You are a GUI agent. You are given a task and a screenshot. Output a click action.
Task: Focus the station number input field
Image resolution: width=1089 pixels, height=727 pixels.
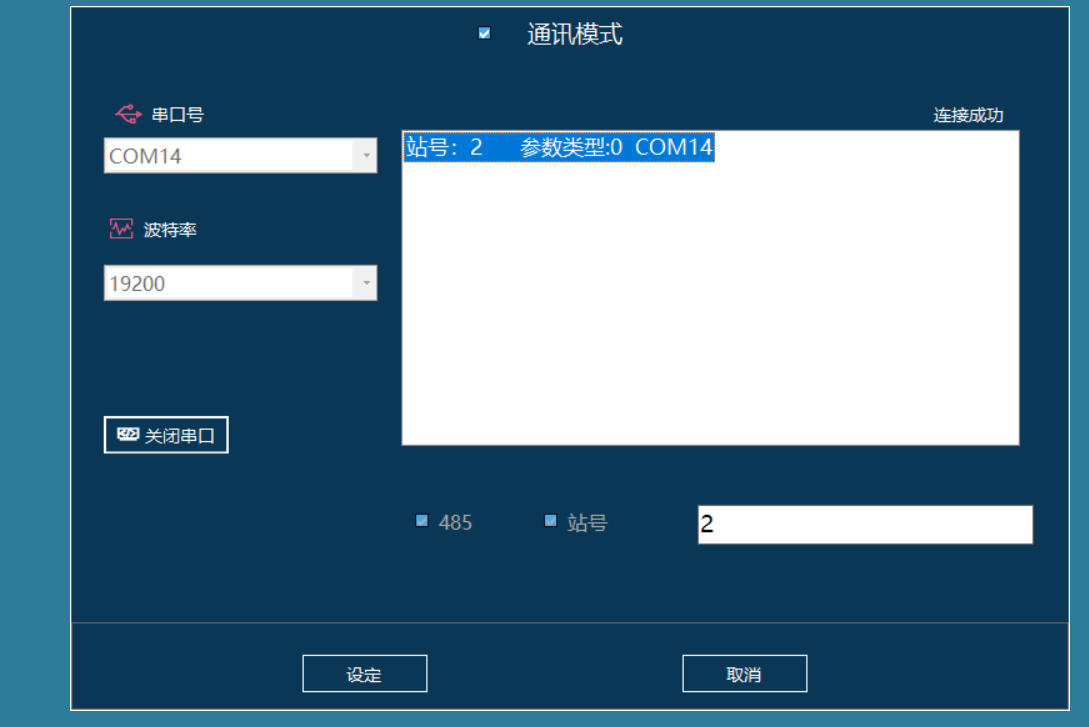[x=864, y=524]
